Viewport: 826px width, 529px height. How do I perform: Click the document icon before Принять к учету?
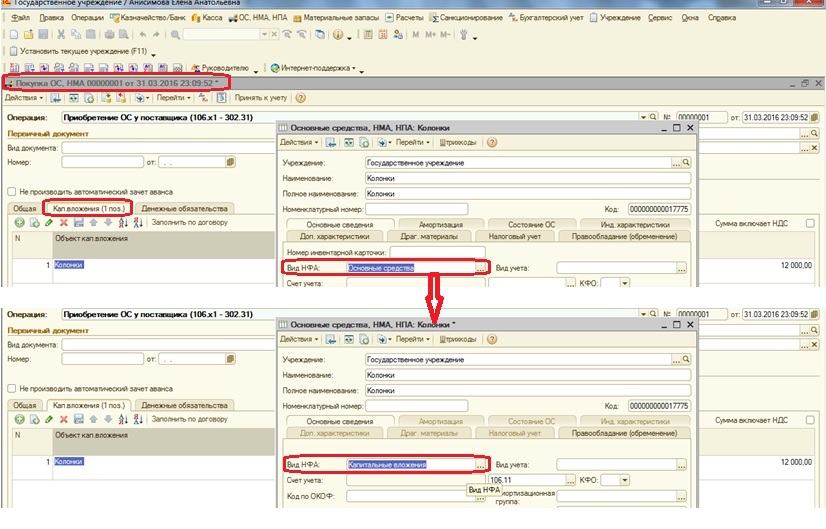pos(221,98)
